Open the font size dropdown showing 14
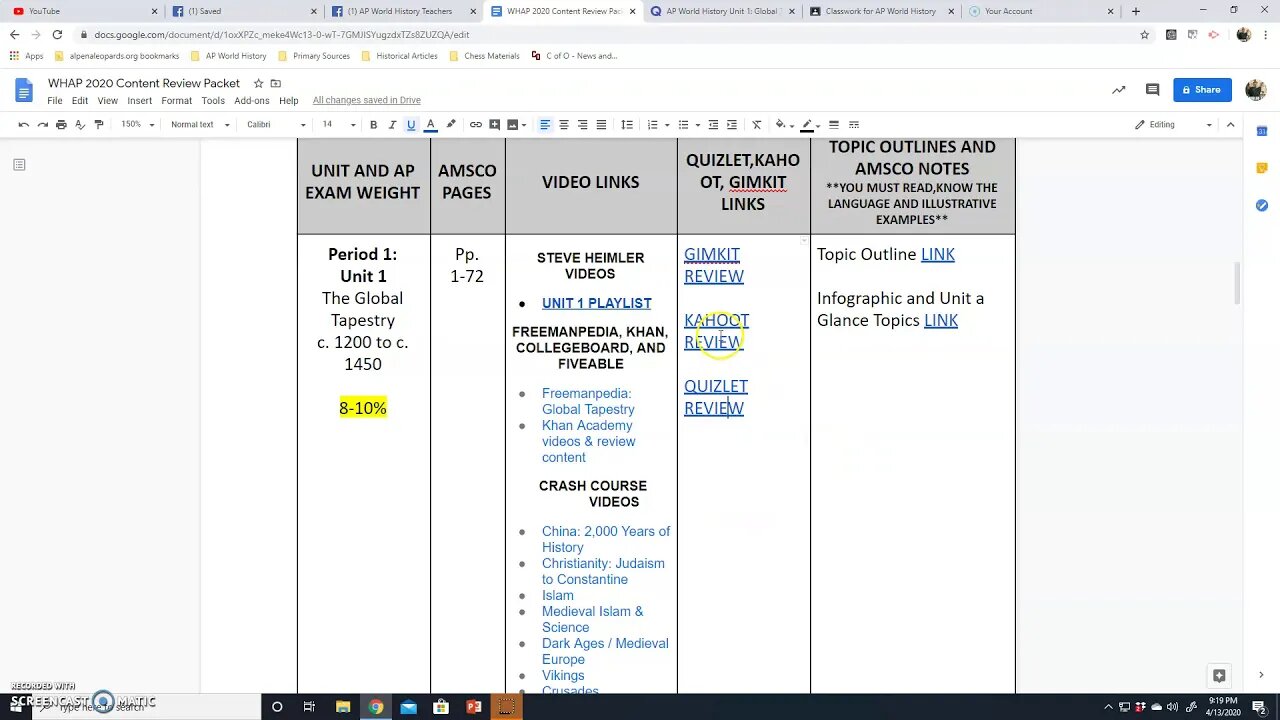 point(338,125)
